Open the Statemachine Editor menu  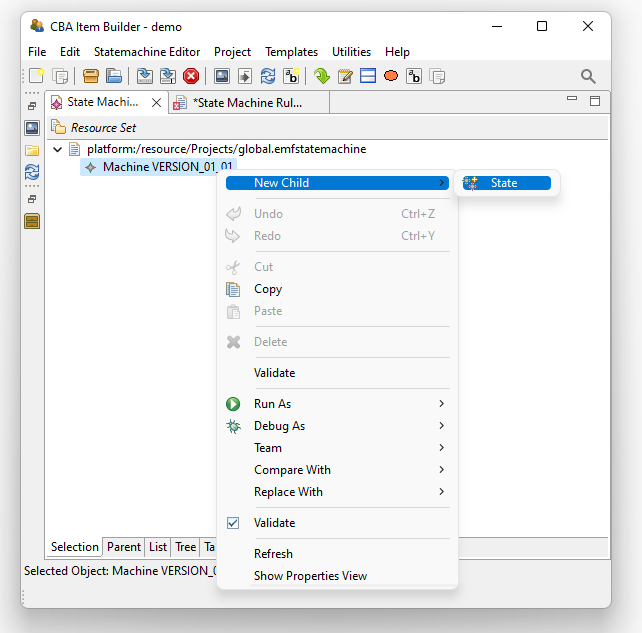[147, 52]
